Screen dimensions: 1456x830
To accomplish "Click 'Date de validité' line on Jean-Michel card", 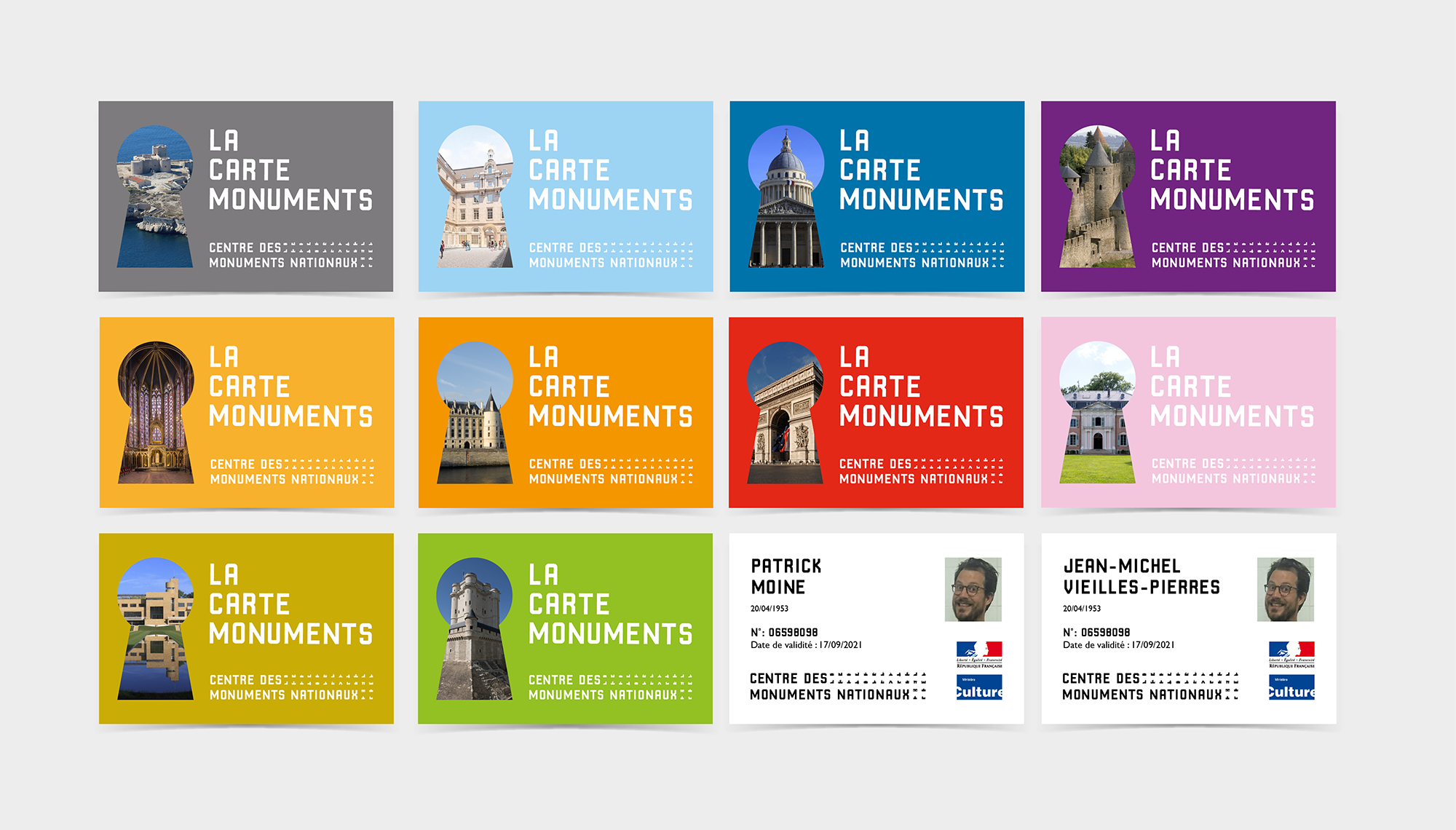I will [x=1119, y=645].
